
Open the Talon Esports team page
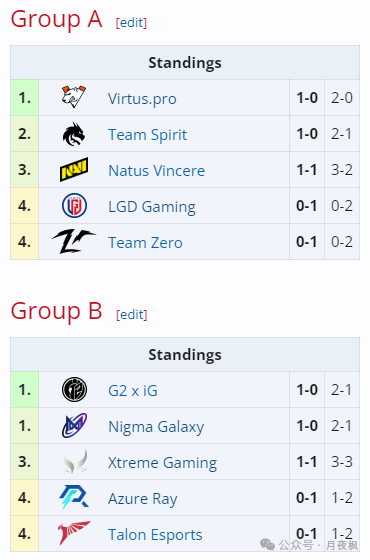(x=155, y=535)
